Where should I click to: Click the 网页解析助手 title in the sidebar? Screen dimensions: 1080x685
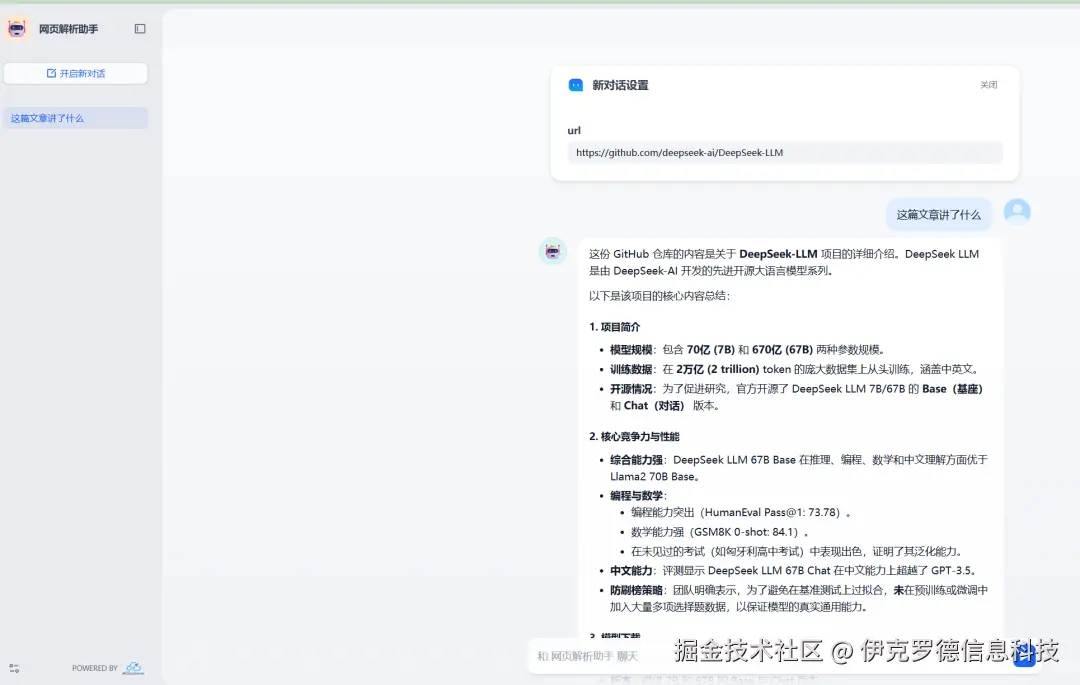point(68,29)
